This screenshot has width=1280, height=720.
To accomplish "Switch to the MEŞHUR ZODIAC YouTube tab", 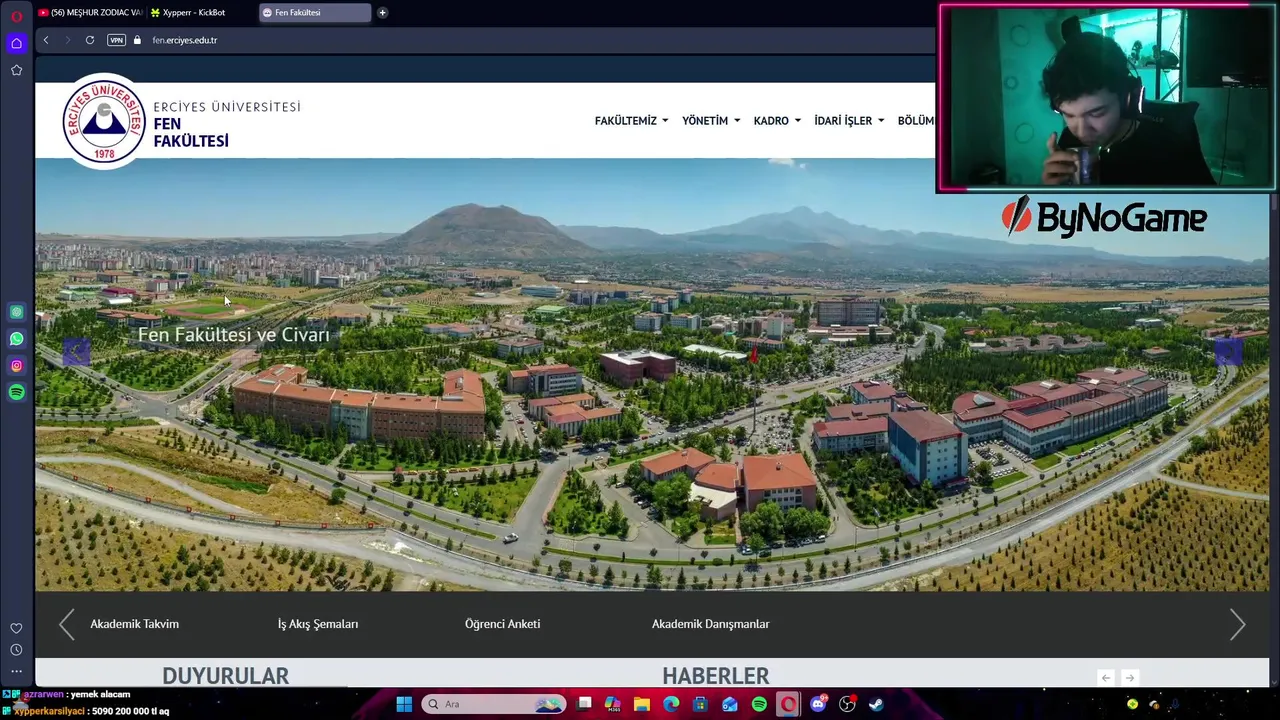I will pyautogui.click(x=90, y=12).
